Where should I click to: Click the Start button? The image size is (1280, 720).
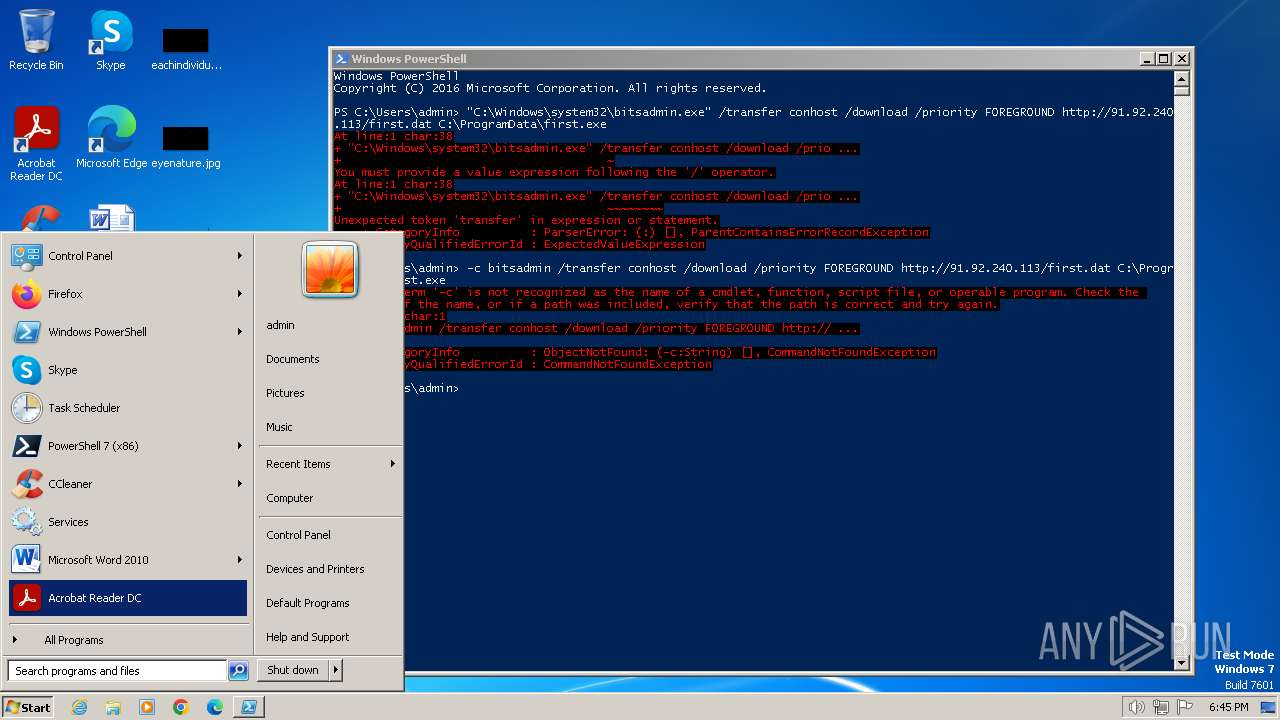[x=28, y=707]
